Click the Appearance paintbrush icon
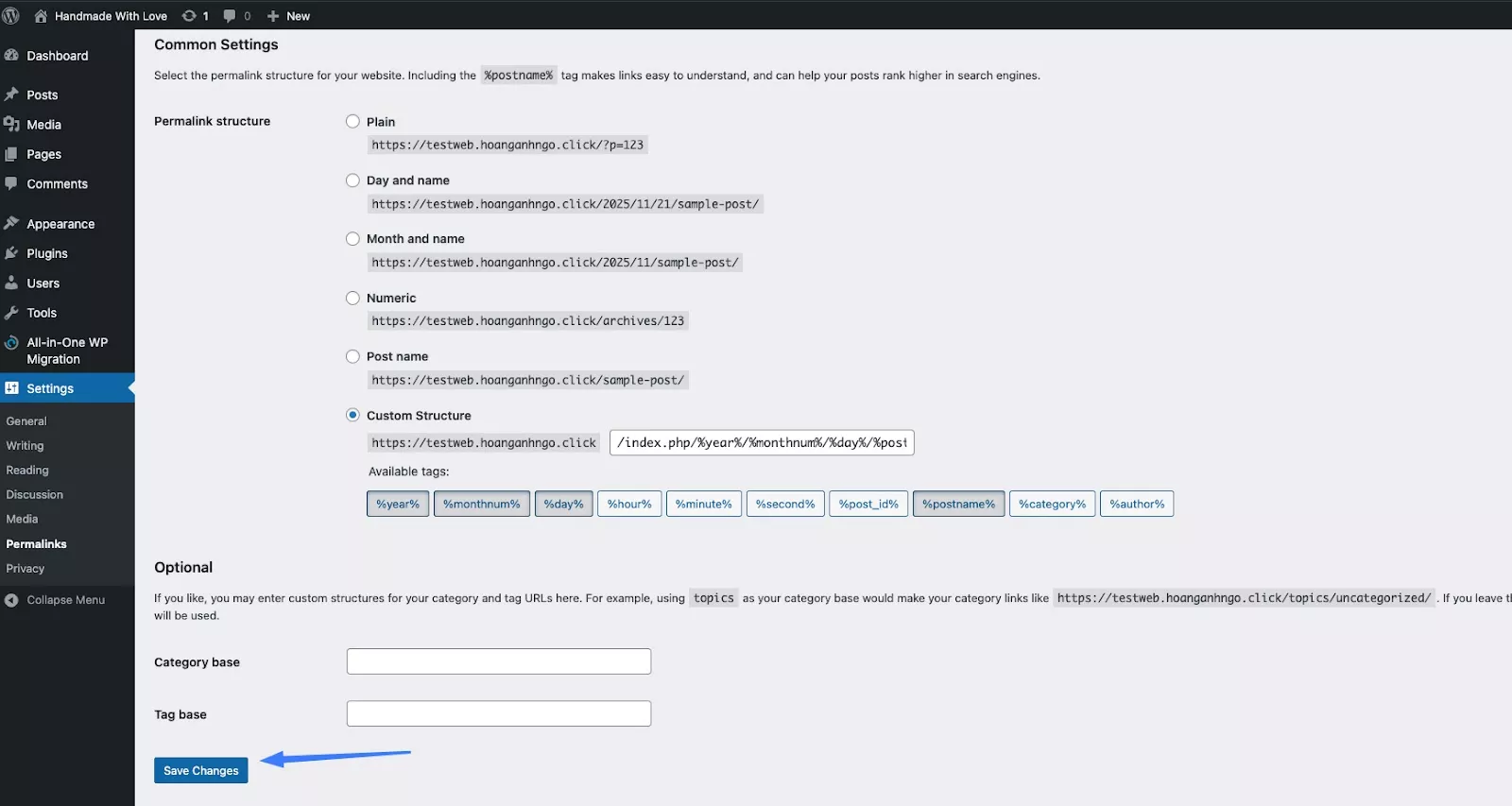Screen dimensions: 1512x806 (11, 224)
